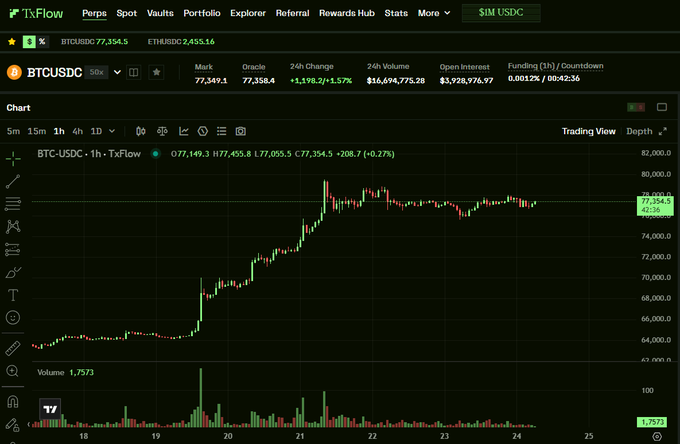680x444 pixels.
Task: Open the Explorer page
Action: pos(248,13)
